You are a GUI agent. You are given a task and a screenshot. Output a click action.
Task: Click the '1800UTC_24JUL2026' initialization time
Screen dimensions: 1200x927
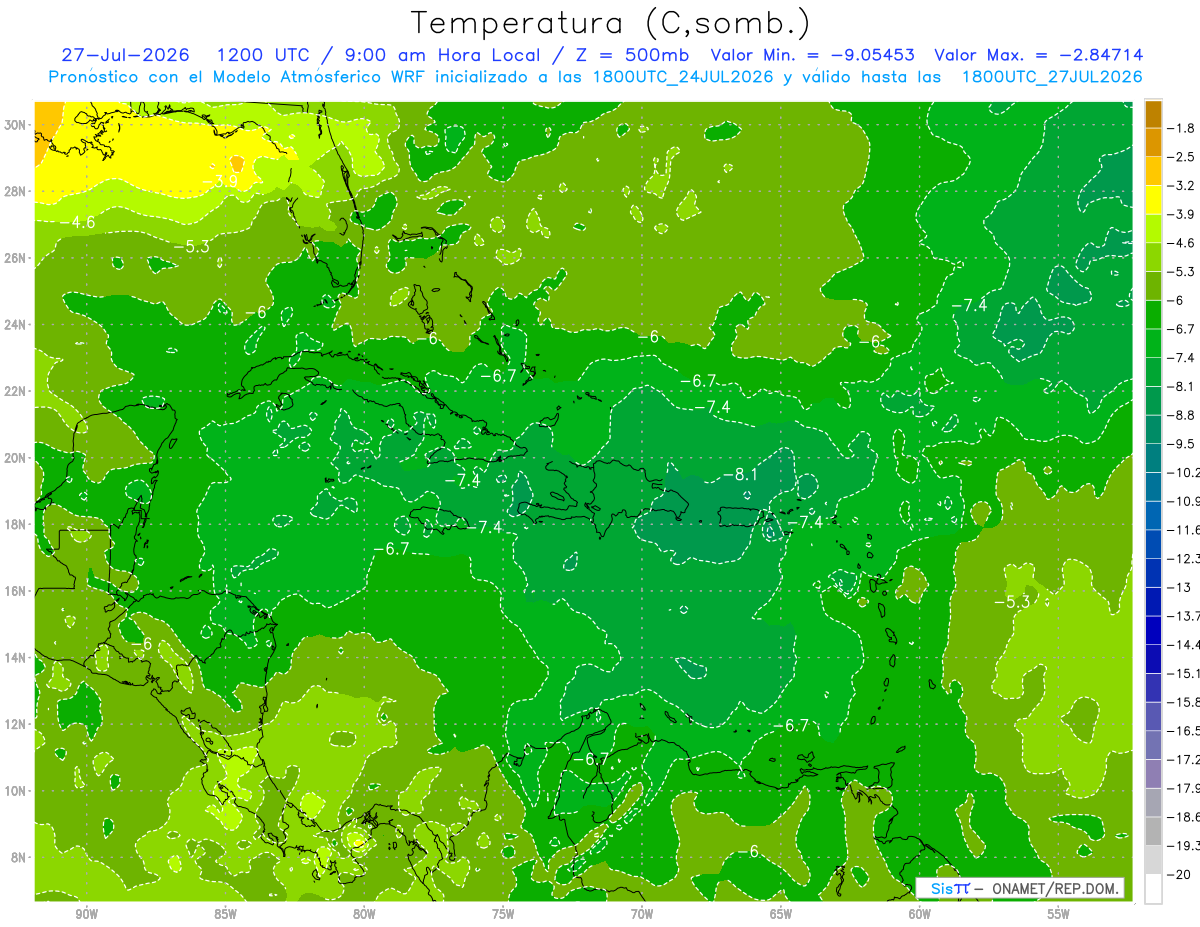684,76
